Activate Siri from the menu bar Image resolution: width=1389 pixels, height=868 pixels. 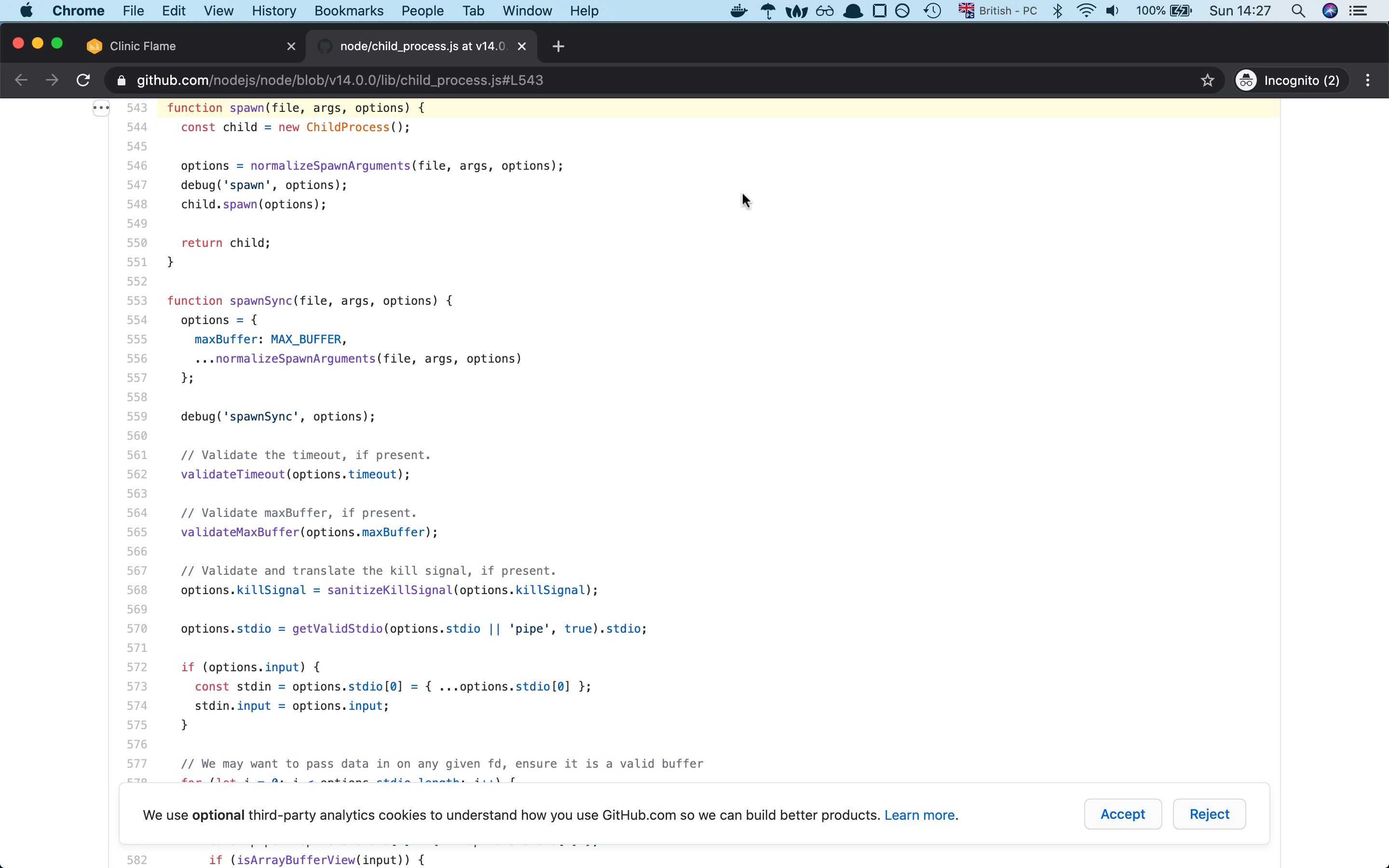click(x=1331, y=10)
